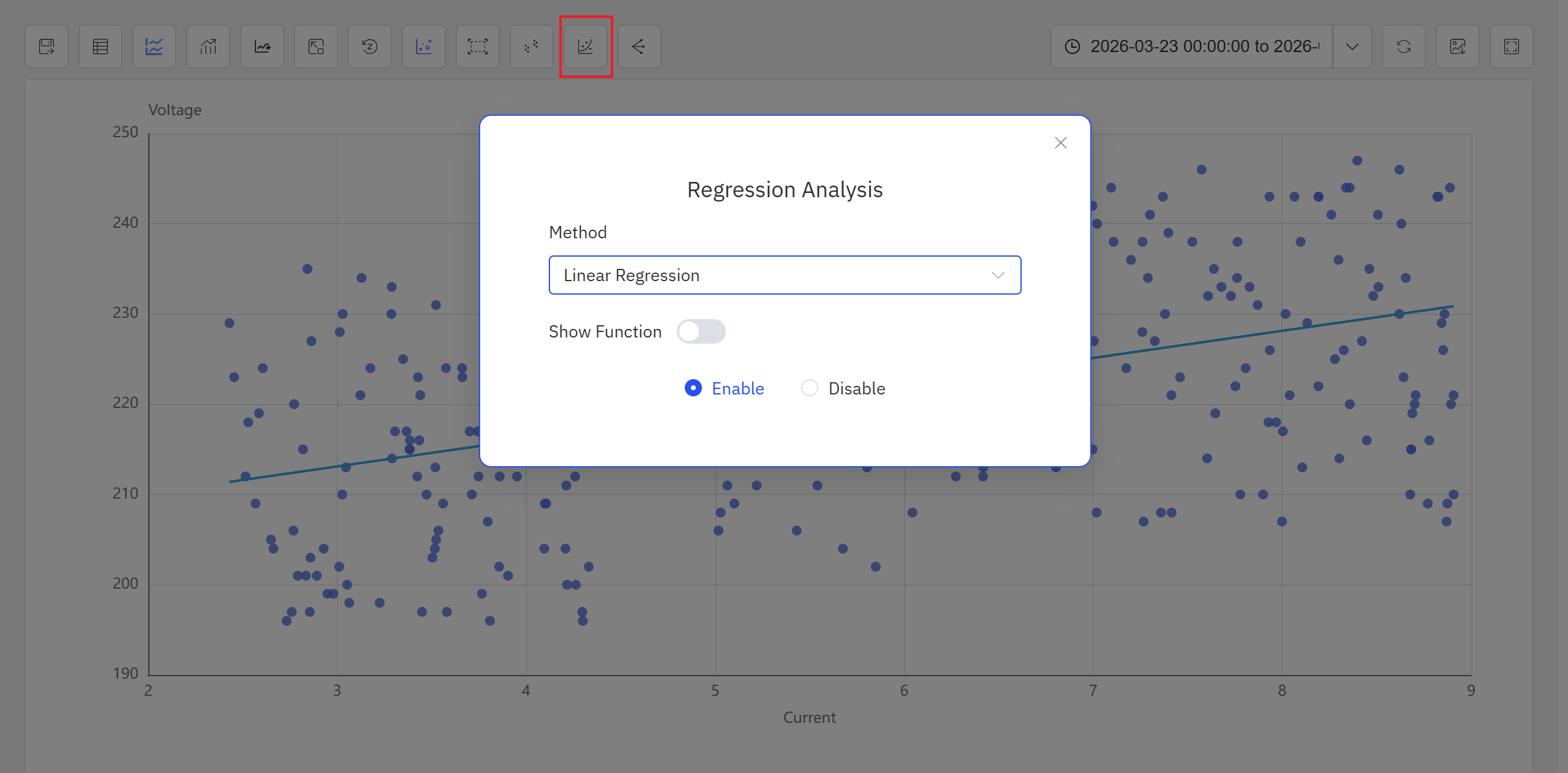This screenshot has height=773, width=1568.
Task: Open the date range picker field
Action: 1188,47
